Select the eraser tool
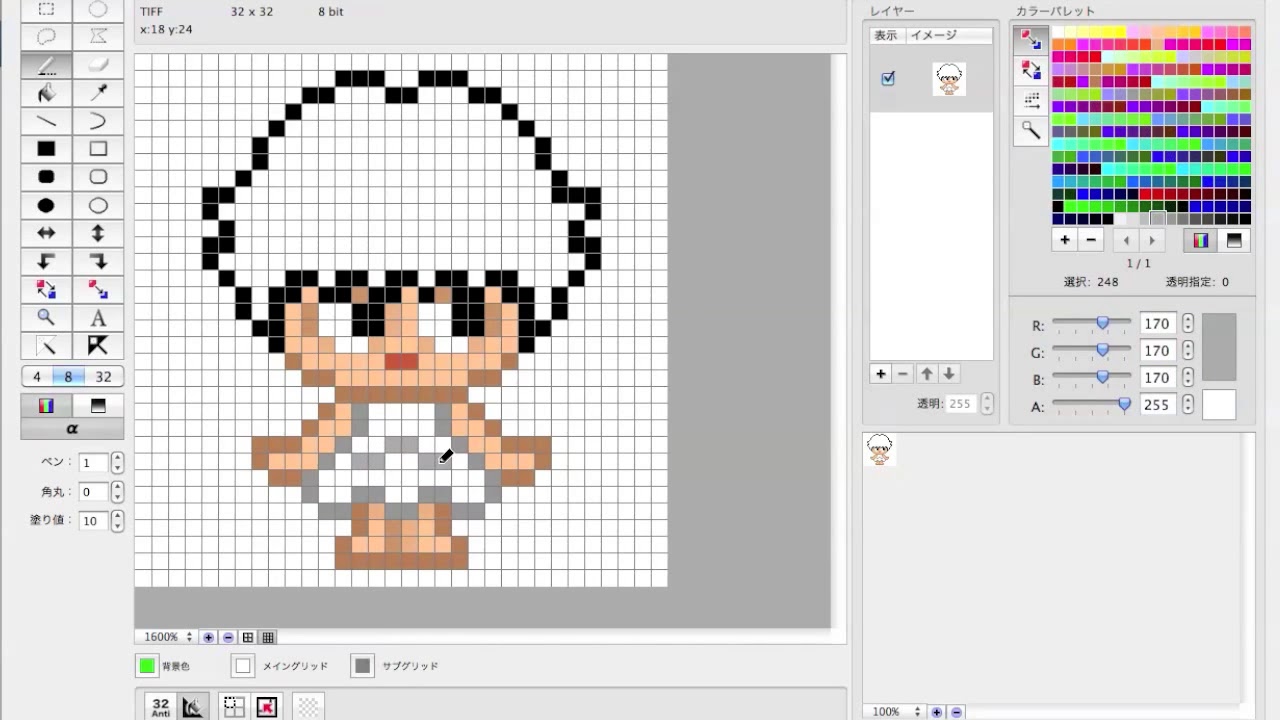1280x720 pixels. point(98,65)
